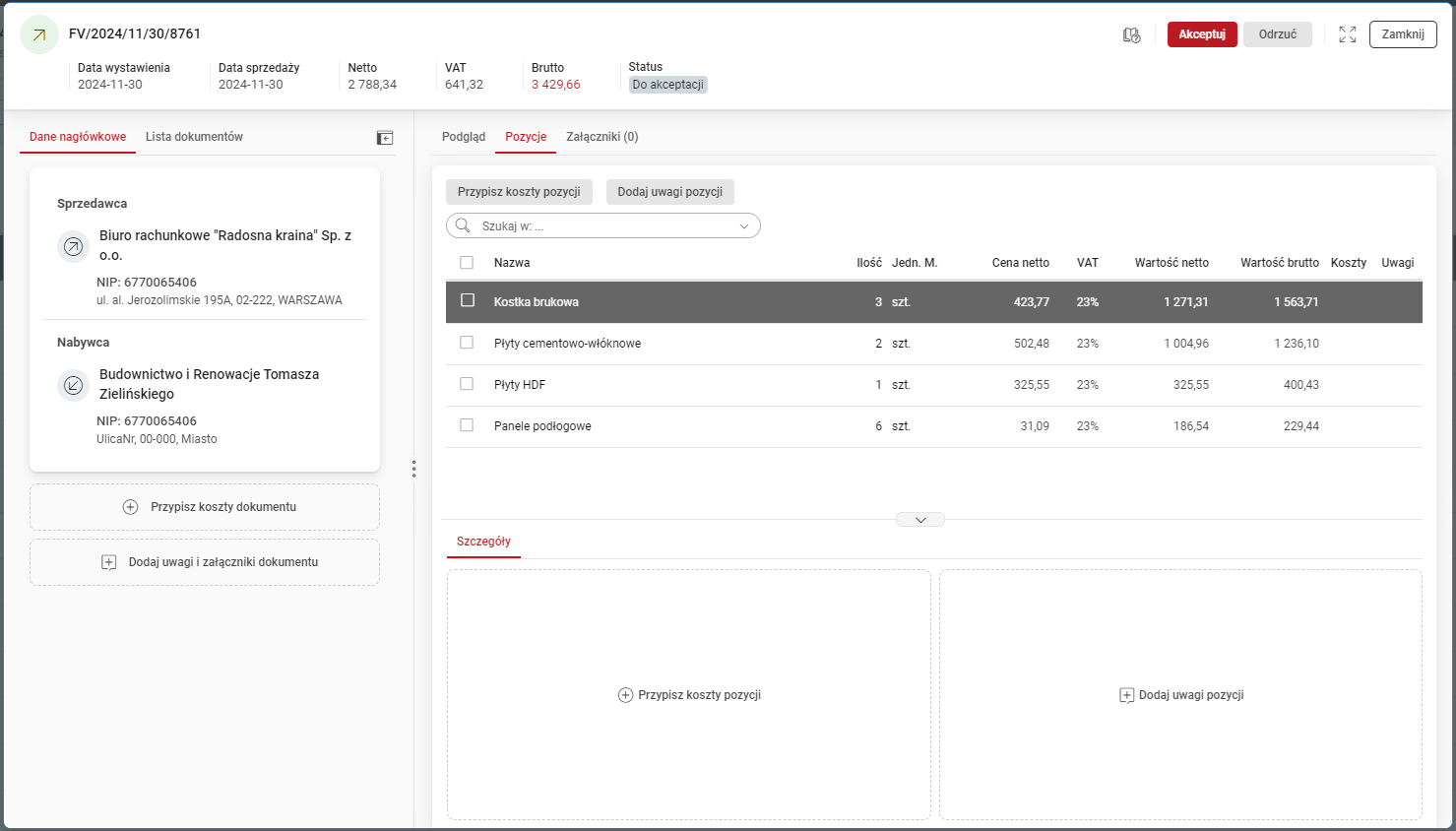Screen dimensions: 1456x831
Task: Click the Przypisz koszty dokumentu button
Action: tap(205, 507)
